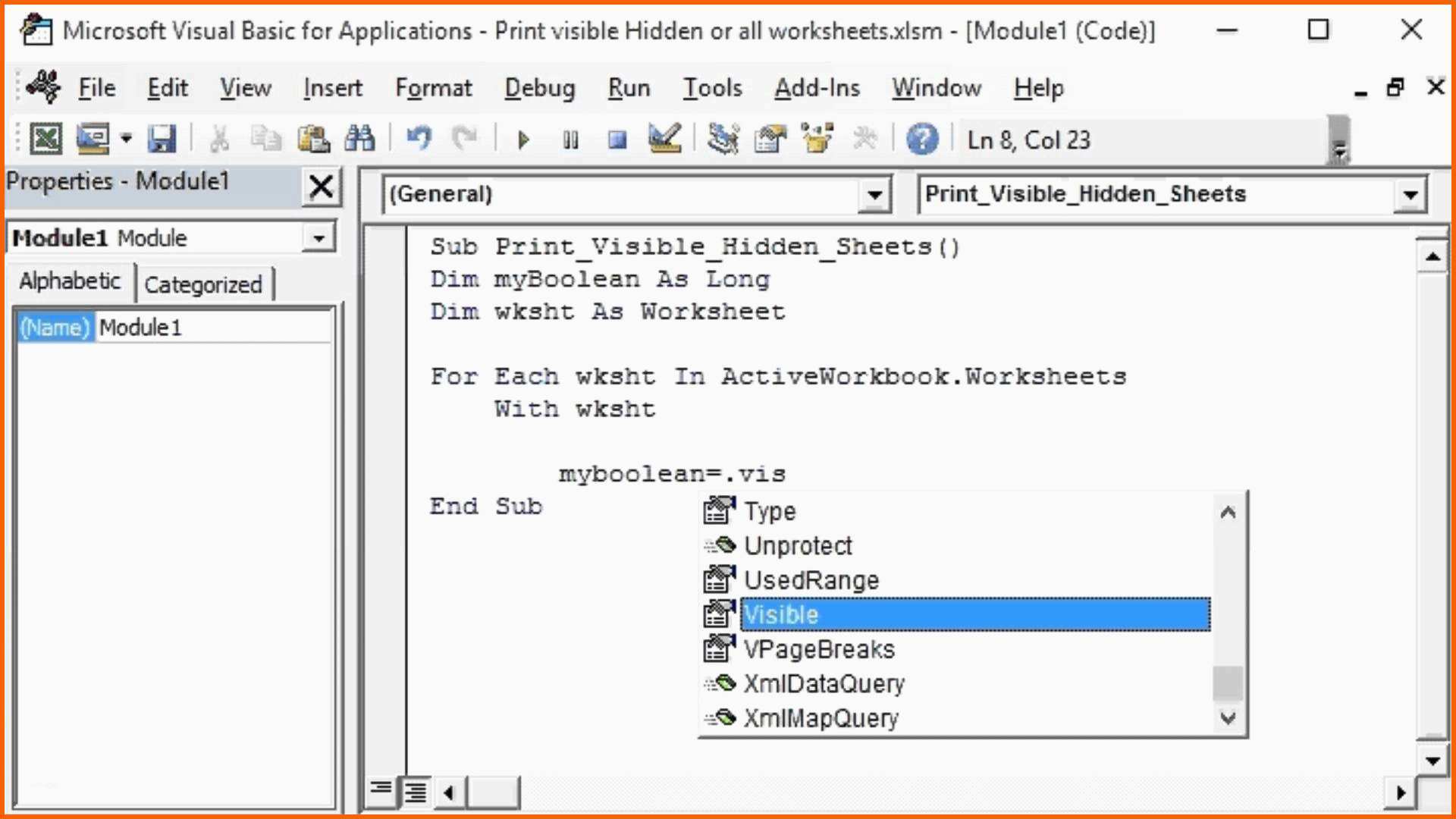Open the Debug menu

tap(540, 88)
